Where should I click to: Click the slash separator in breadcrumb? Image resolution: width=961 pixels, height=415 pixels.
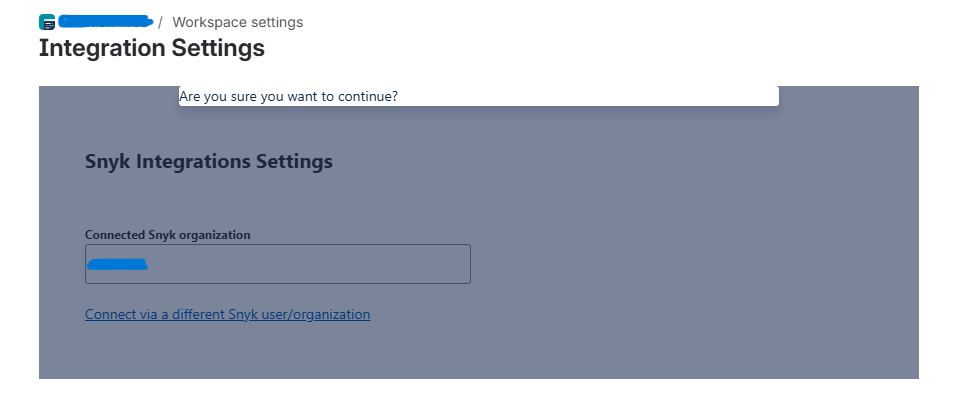click(x=160, y=22)
